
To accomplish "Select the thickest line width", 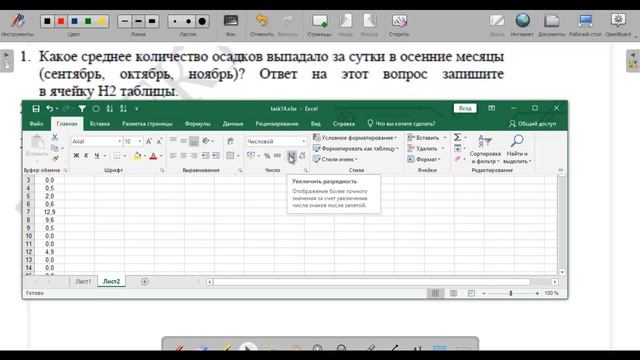I will tap(152, 21).
